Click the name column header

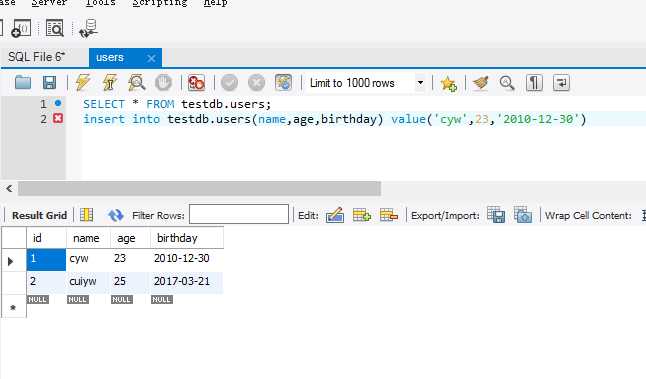[x=88, y=238]
